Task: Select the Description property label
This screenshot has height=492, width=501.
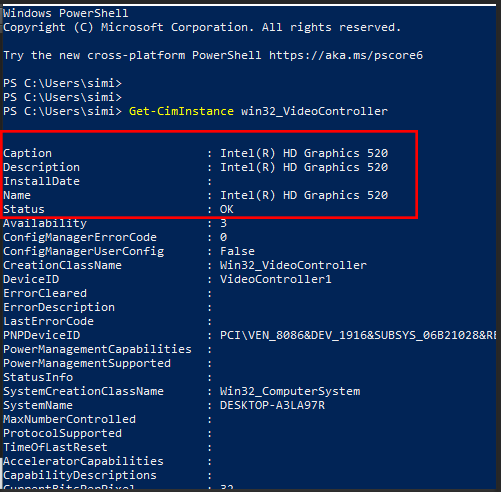Action: 42,167
